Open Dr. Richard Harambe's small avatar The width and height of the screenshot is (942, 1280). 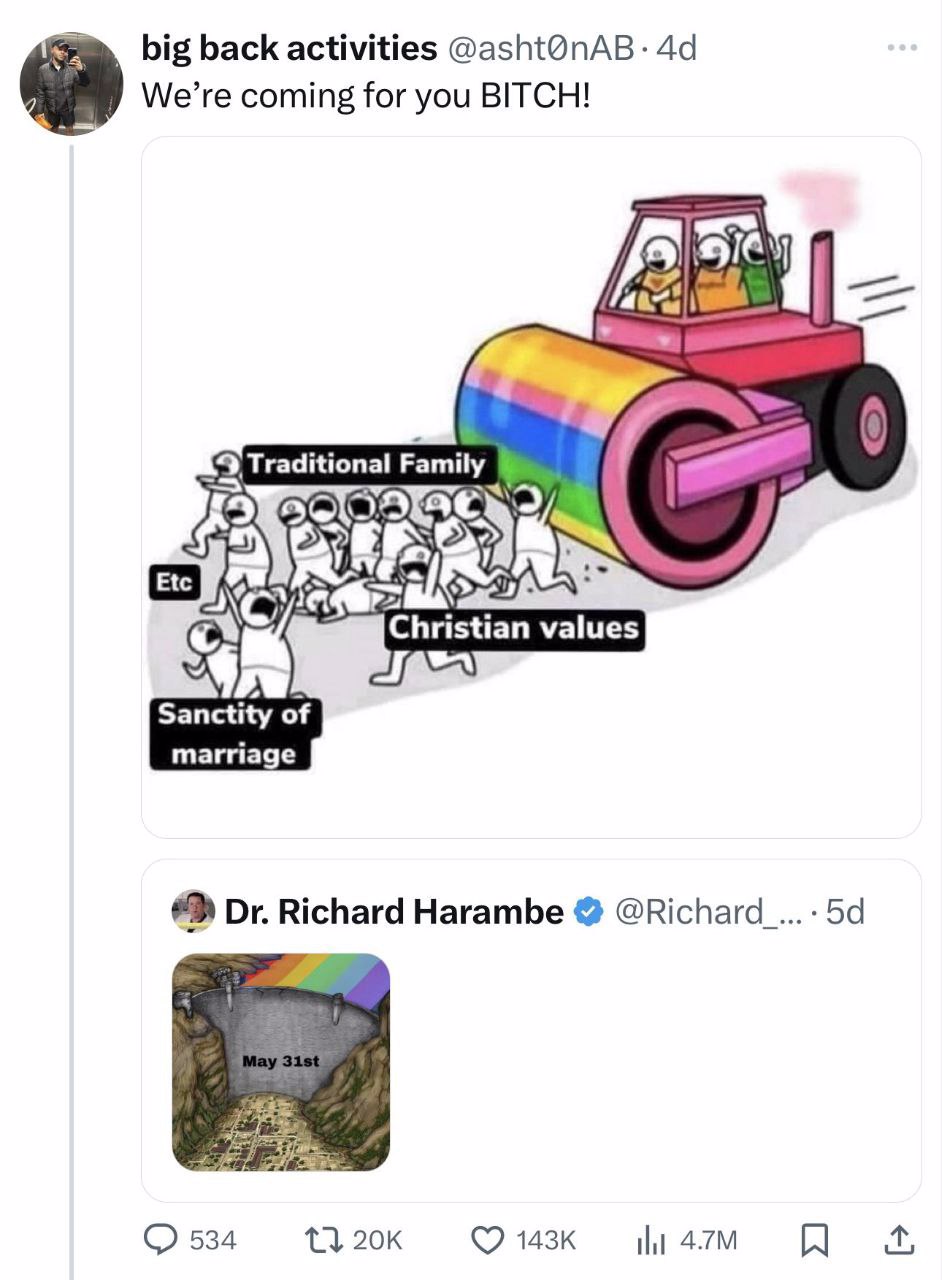point(193,911)
